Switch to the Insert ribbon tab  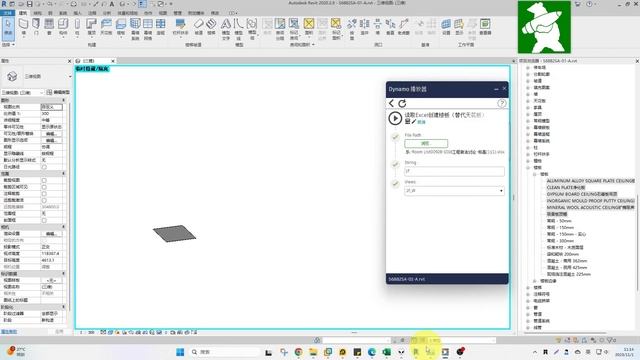point(77,13)
